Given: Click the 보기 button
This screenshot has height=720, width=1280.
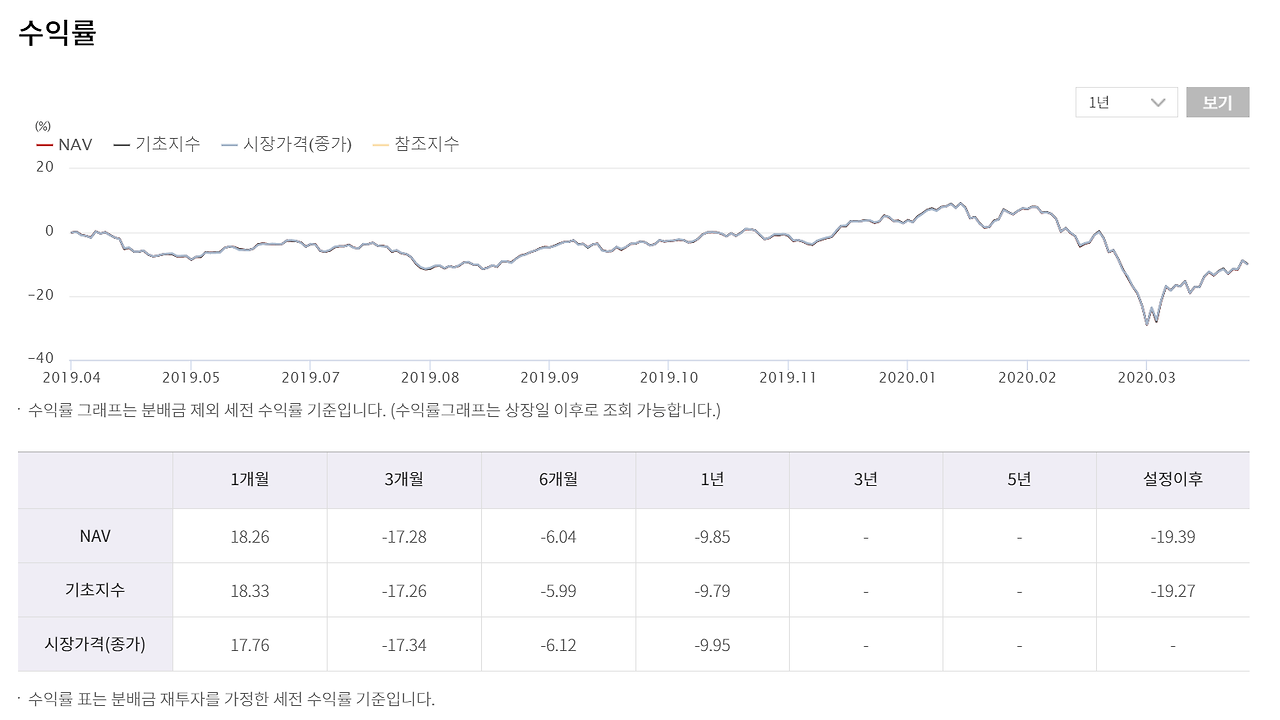Looking at the screenshot, I should point(1217,102).
